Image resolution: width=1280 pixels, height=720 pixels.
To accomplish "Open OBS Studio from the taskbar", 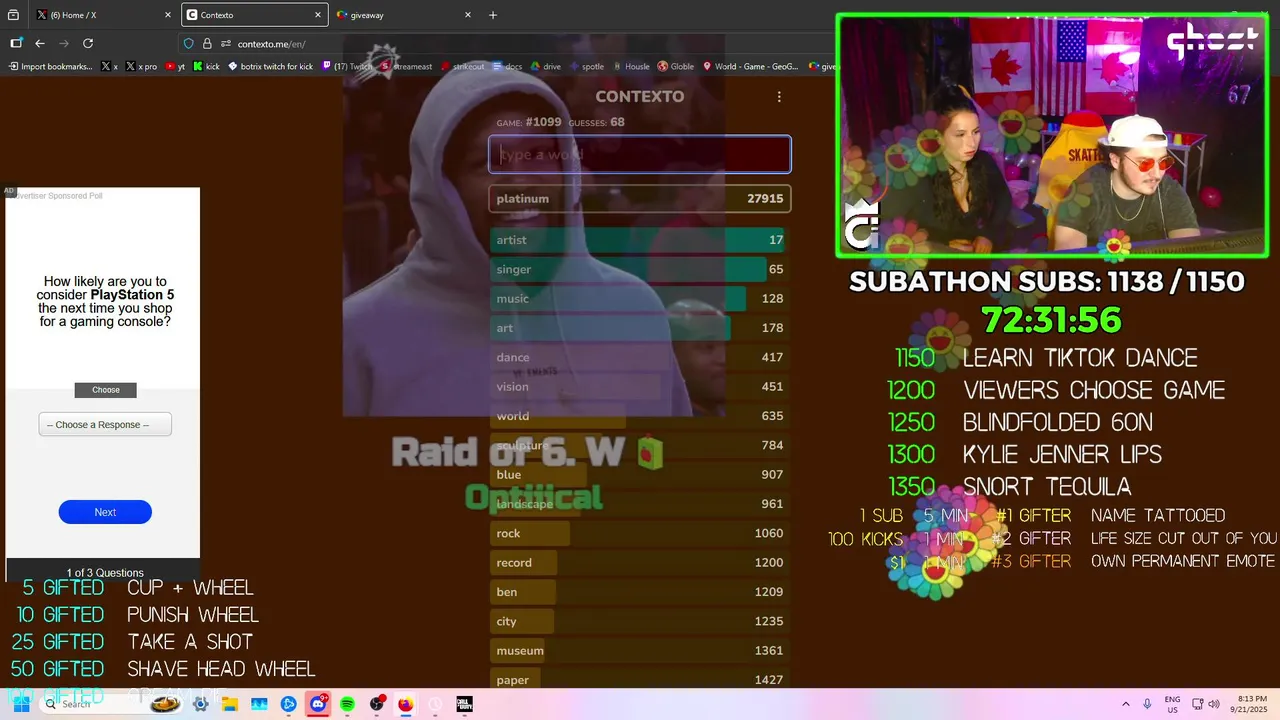I will tap(377, 704).
